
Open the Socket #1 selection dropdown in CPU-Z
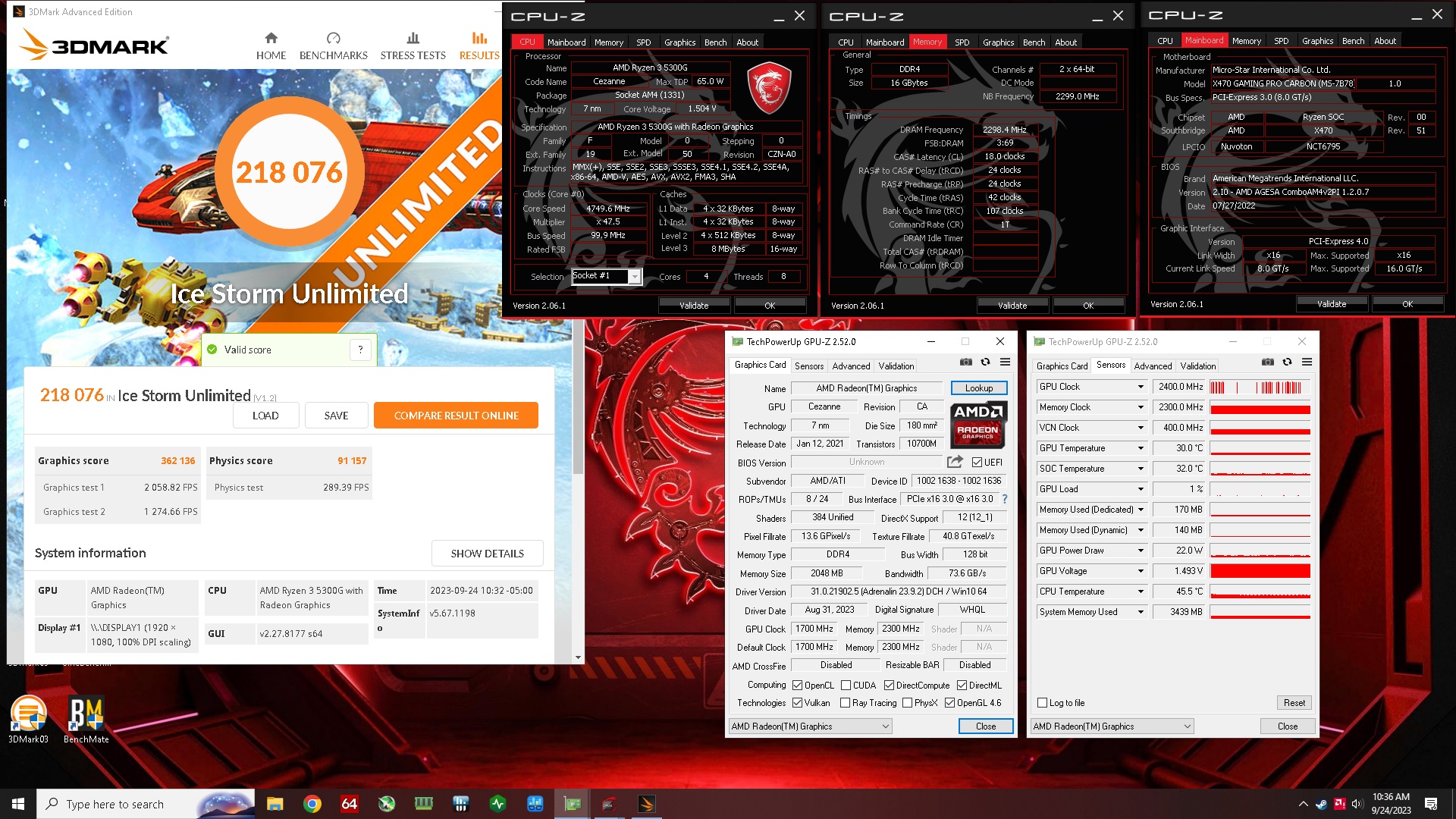click(x=635, y=277)
